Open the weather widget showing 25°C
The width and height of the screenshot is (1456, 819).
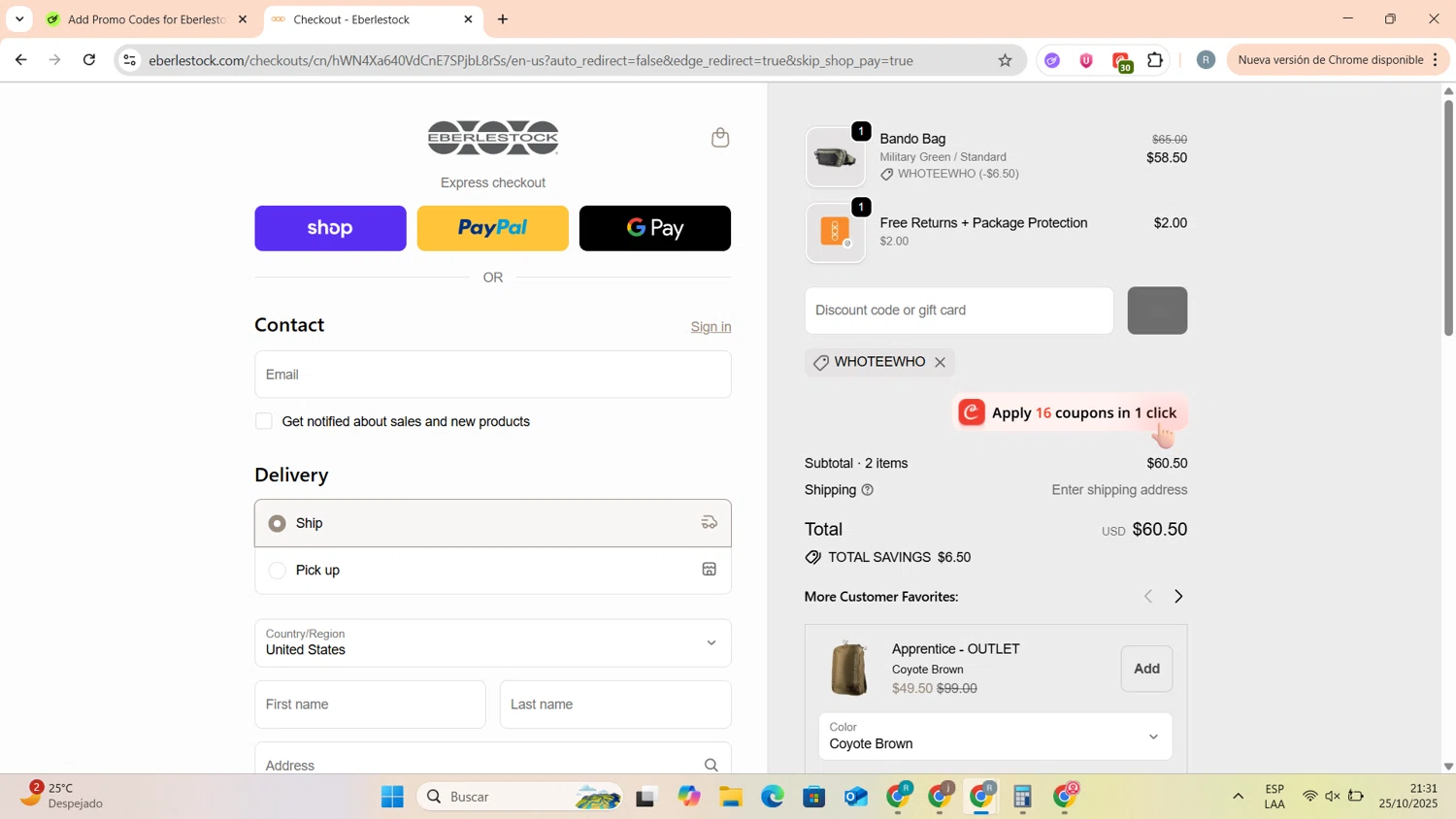click(x=60, y=796)
